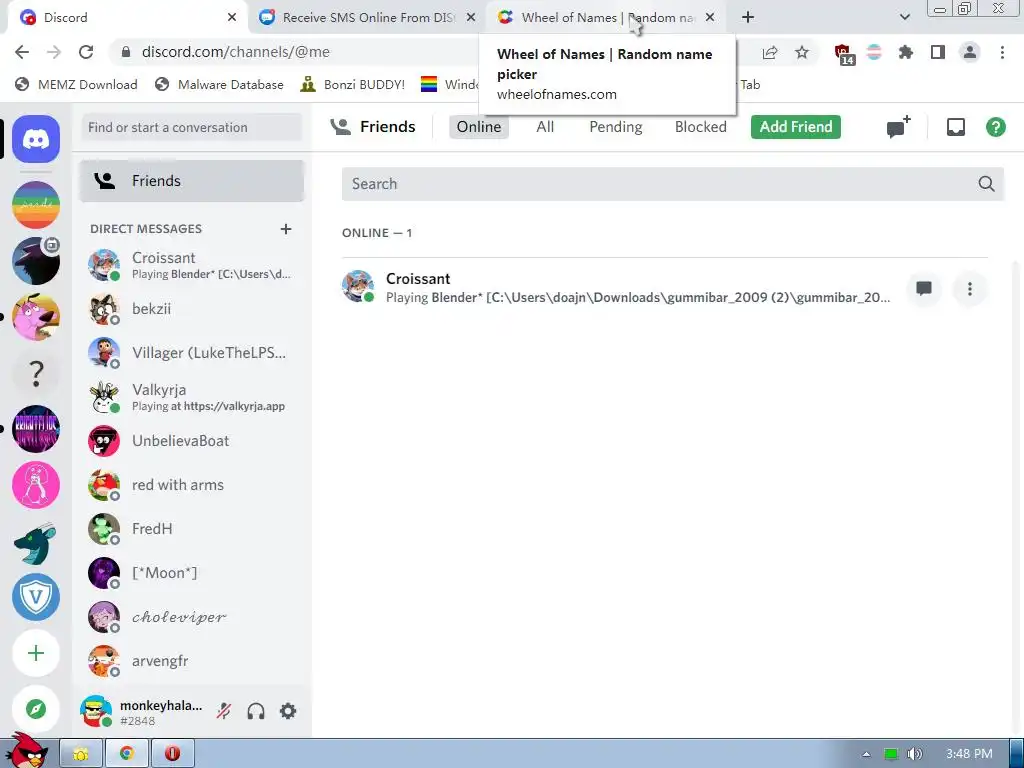Open the pink Courage dog server
The height and width of the screenshot is (768, 1024).
point(36,317)
